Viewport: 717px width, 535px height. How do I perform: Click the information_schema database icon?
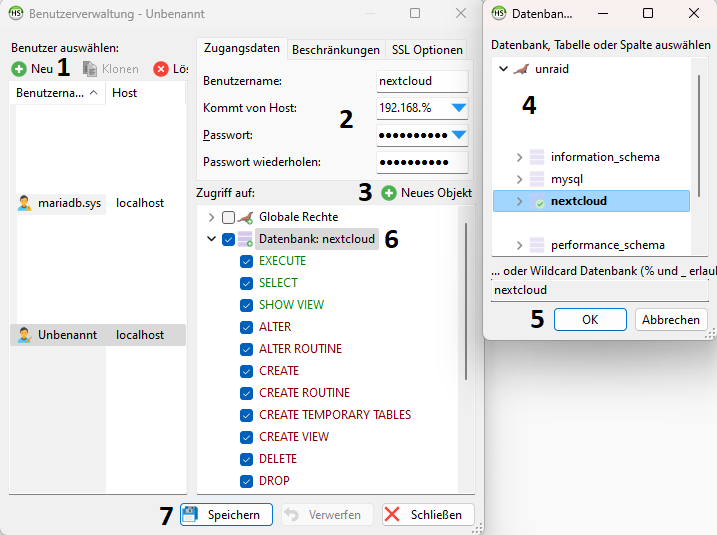pyautogui.click(x=537, y=157)
